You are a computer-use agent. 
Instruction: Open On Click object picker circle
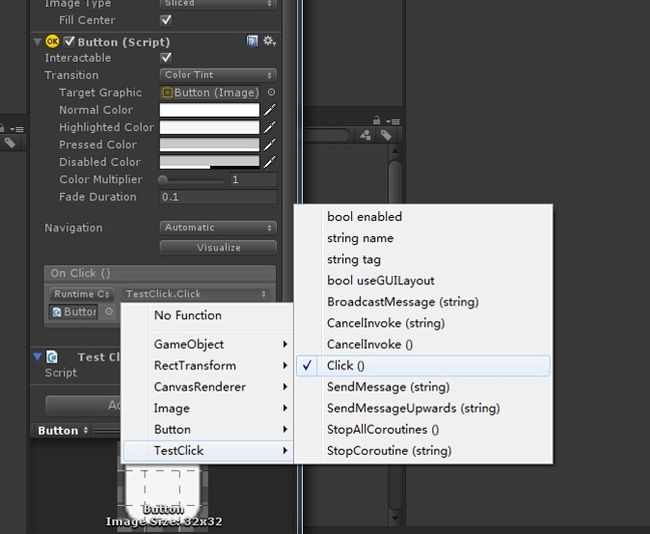109,311
